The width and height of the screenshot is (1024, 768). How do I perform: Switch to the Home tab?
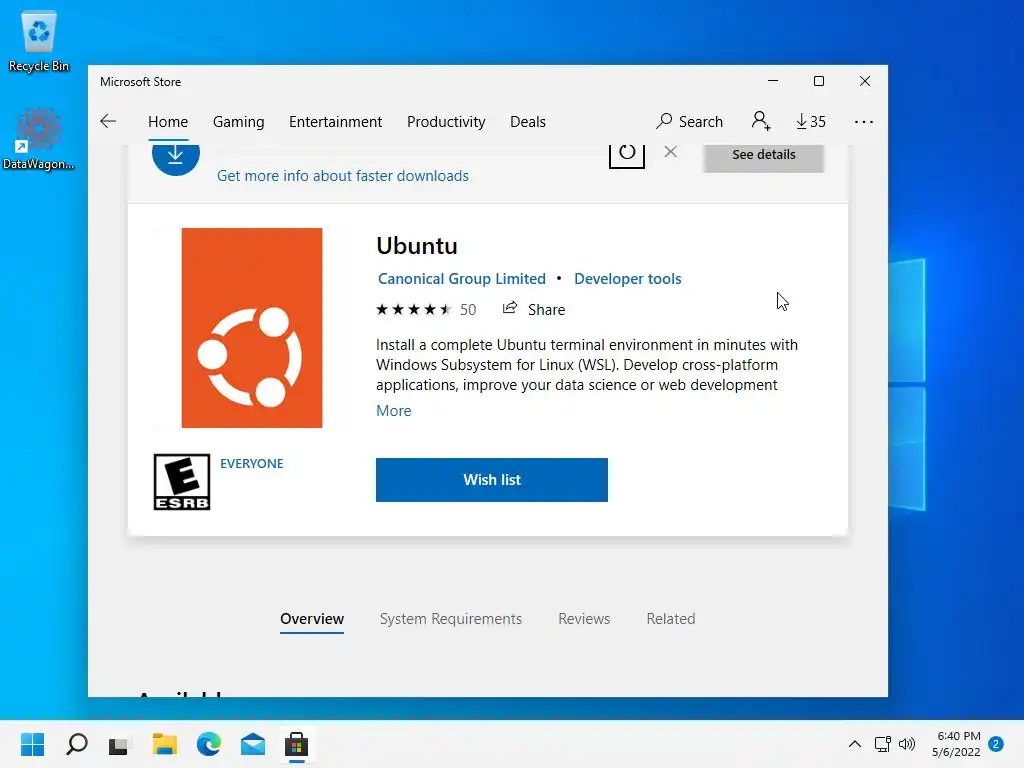(168, 121)
